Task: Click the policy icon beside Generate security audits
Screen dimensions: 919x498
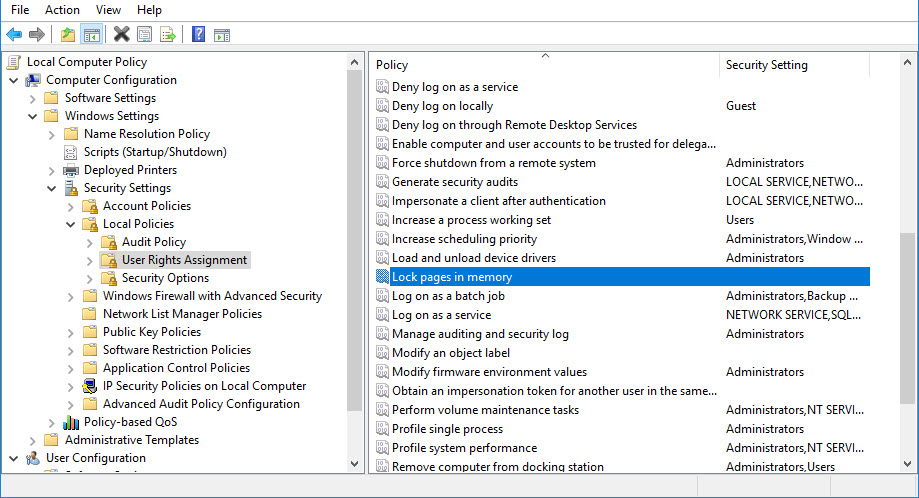Action: [x=382, y=182]
